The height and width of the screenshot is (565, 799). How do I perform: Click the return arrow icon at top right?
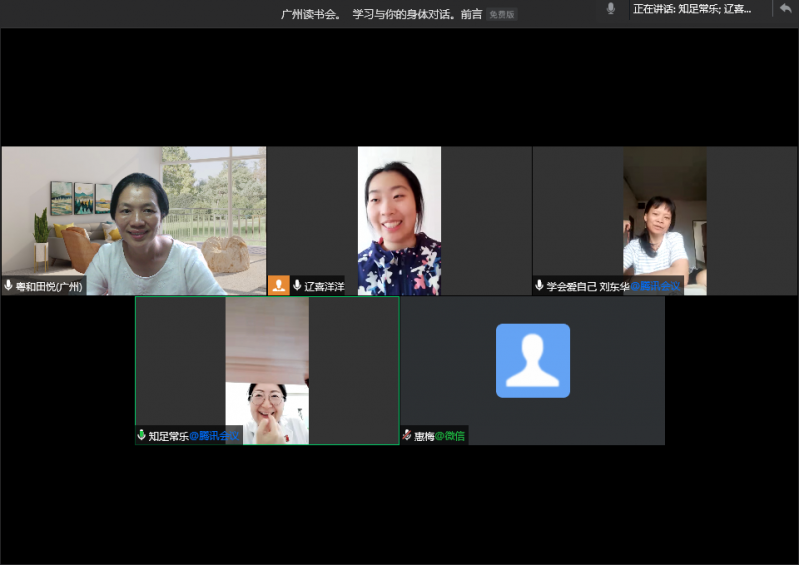pos(785,9)
